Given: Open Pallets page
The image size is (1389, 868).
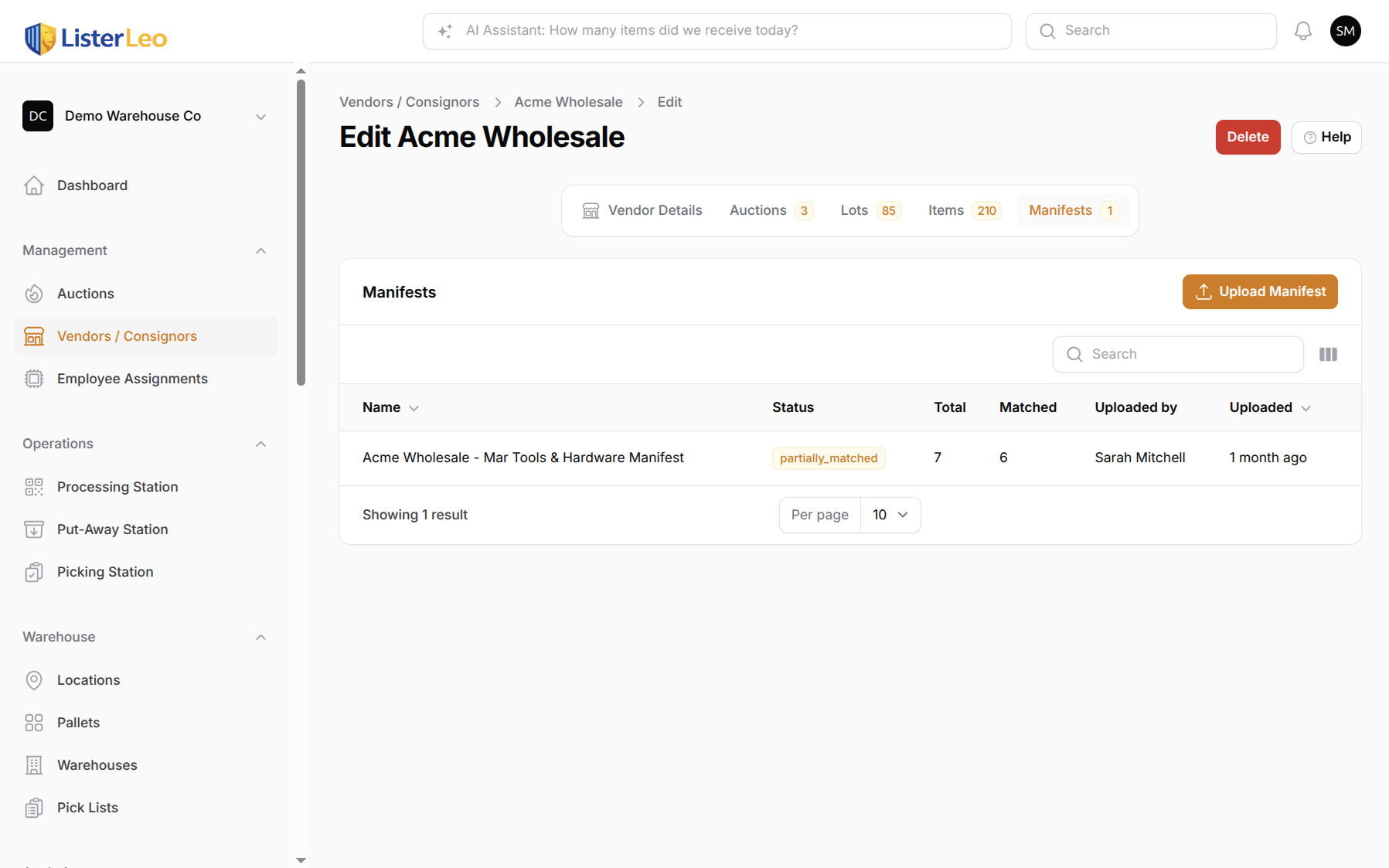Looking at the screenshot, I should [x=146, y=723].
